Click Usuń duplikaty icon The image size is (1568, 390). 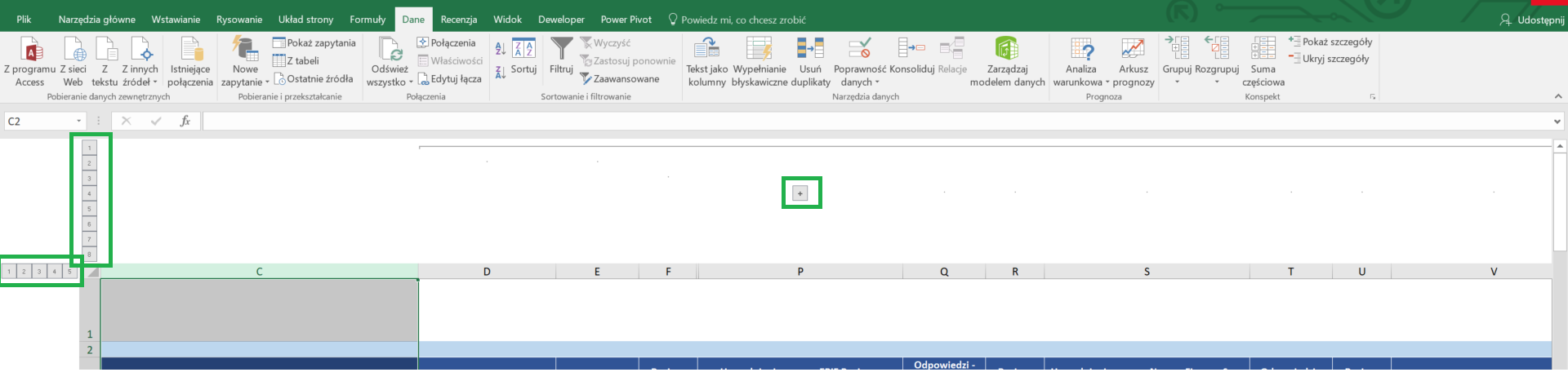(x=810, y=49)
